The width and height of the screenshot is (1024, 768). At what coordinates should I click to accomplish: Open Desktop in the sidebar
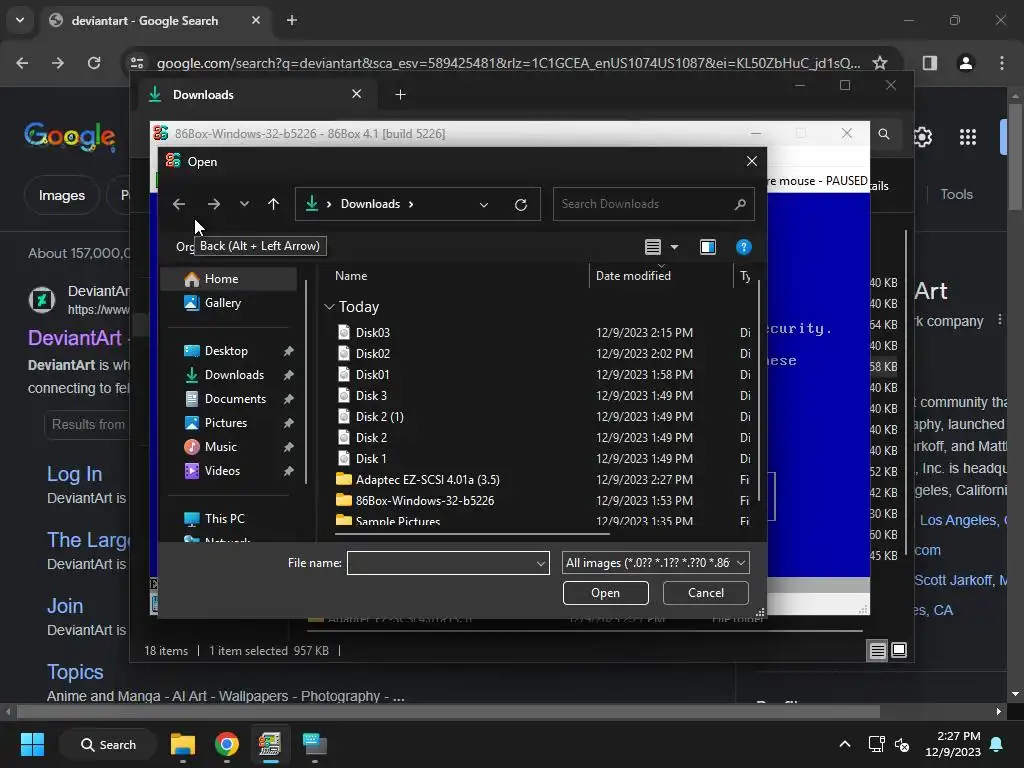pyautogui.click(x=226, y=351)
